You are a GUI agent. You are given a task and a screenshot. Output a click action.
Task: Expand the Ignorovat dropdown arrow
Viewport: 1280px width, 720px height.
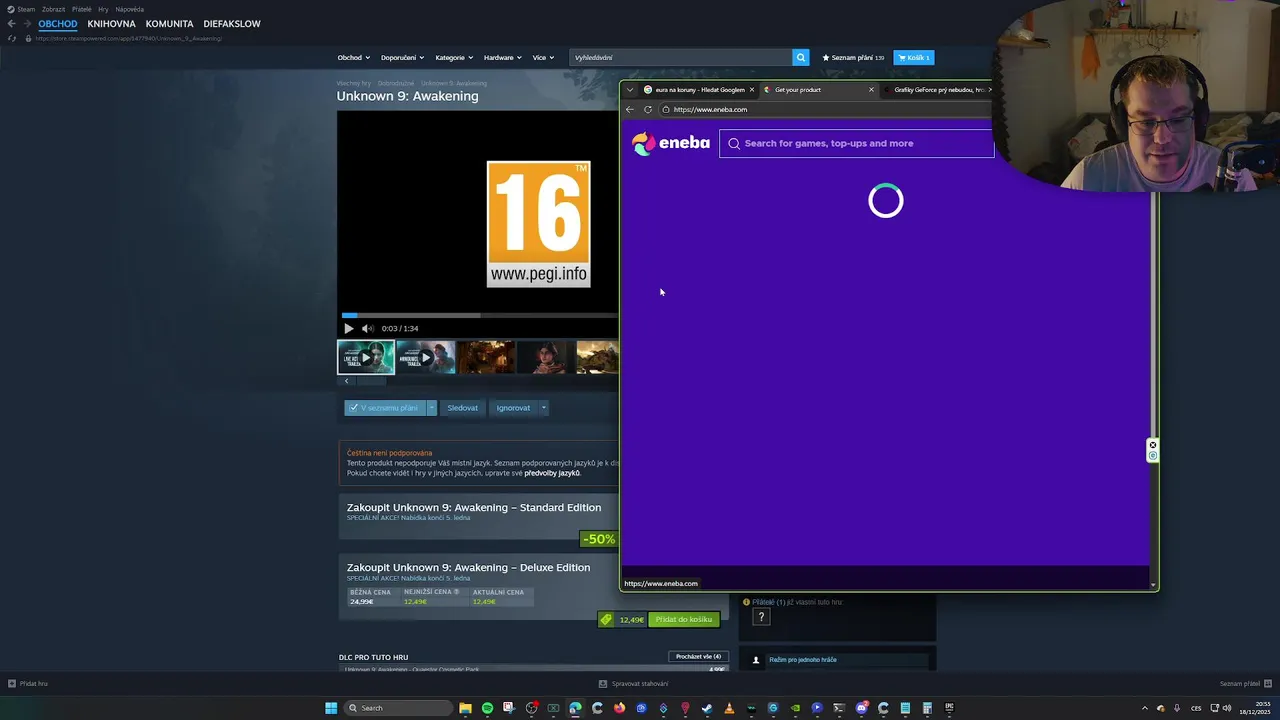point(543,407)
